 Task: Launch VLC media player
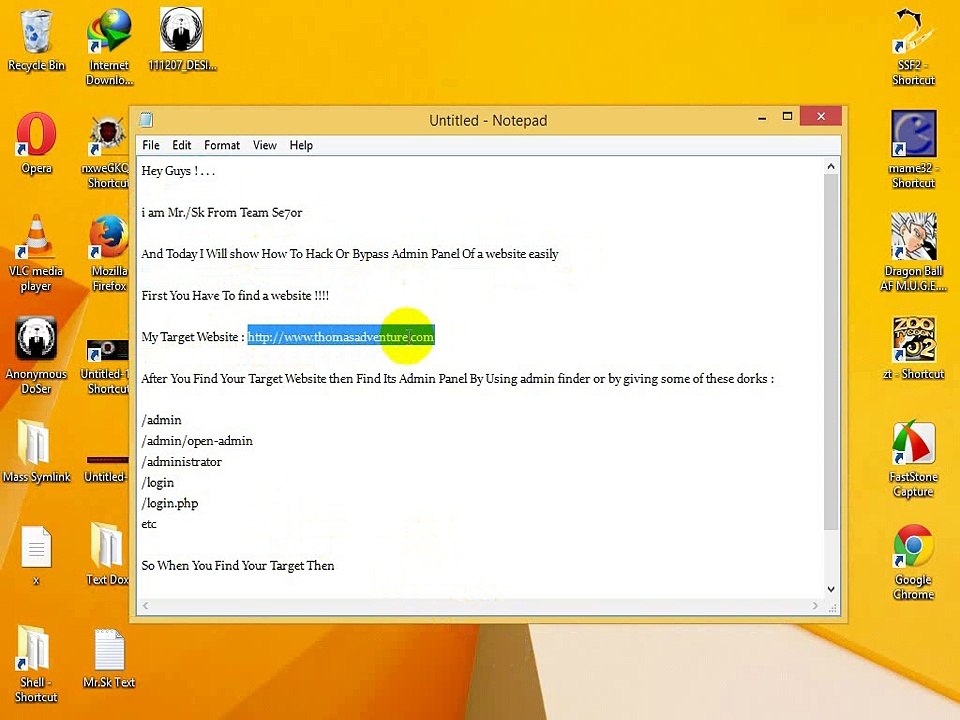(36, 253)
